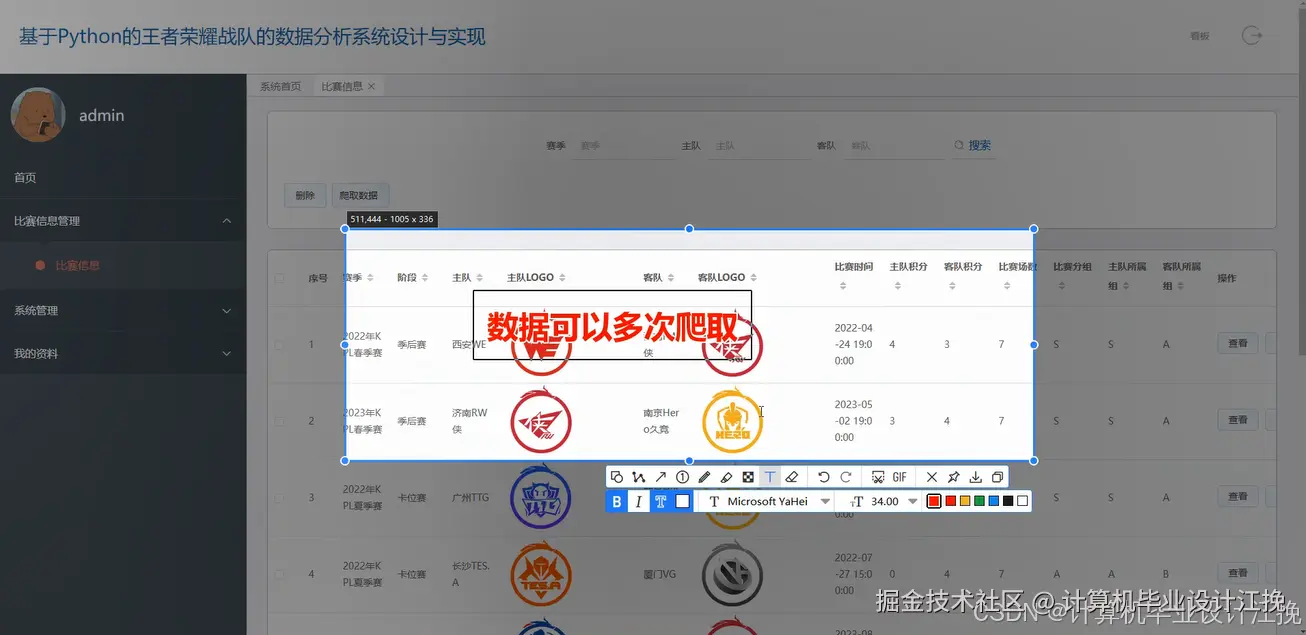Image resolution: width=1306 pixels, height=635 pixels.
Task: Sort table by 主队 column
Action: [x=479, y=278]
